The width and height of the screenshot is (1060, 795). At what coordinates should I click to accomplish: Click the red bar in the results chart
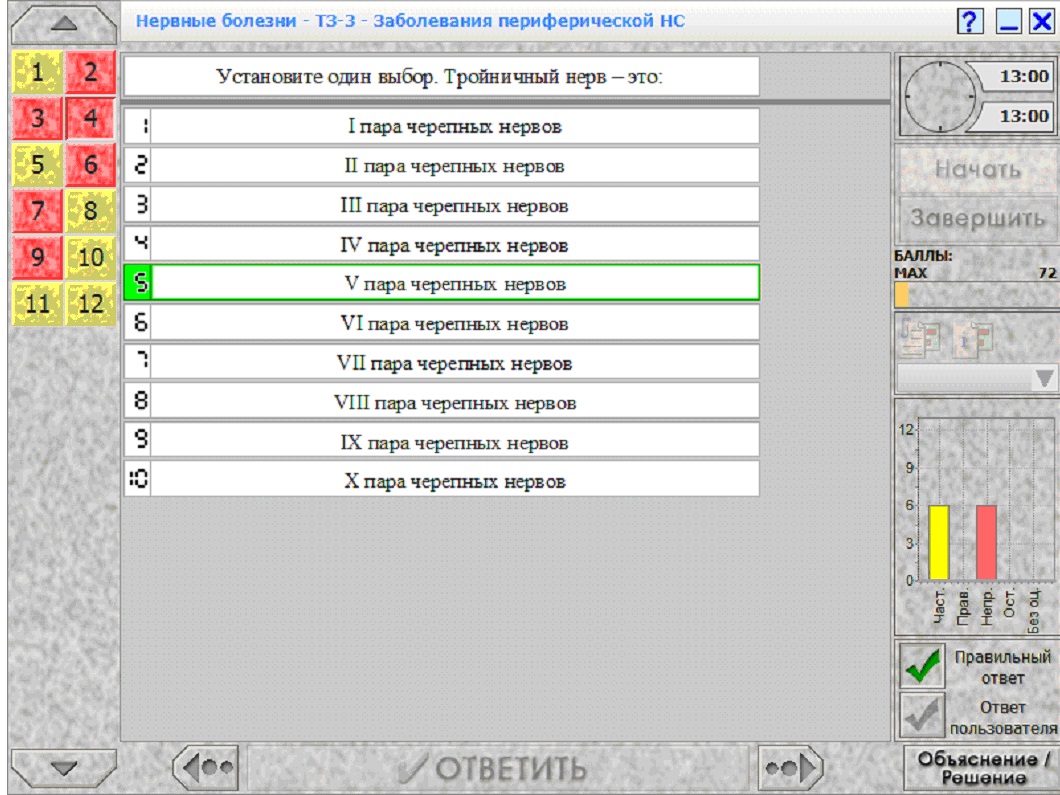point(986,542)
